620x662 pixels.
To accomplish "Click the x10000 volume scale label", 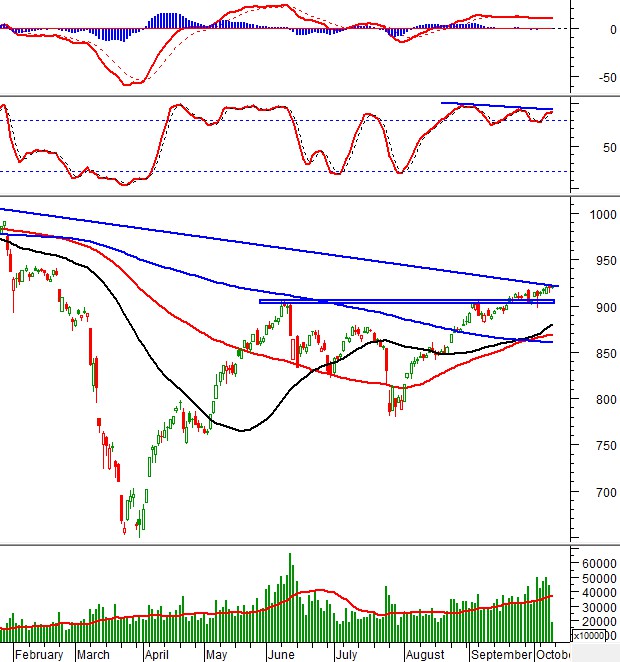I will point(598,636).
